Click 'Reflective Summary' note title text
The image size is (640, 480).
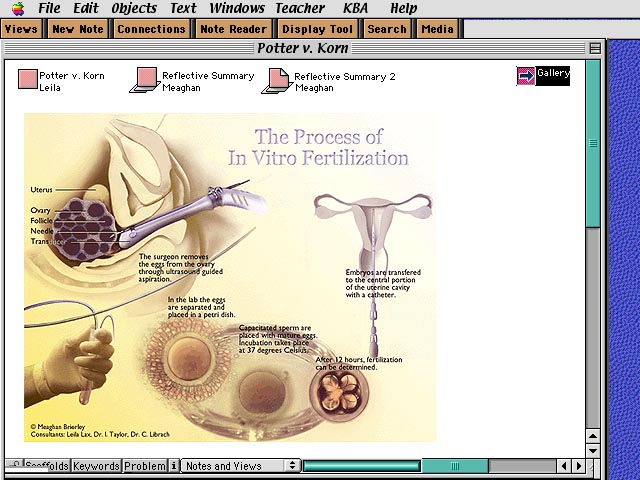(x=208, y=76)
